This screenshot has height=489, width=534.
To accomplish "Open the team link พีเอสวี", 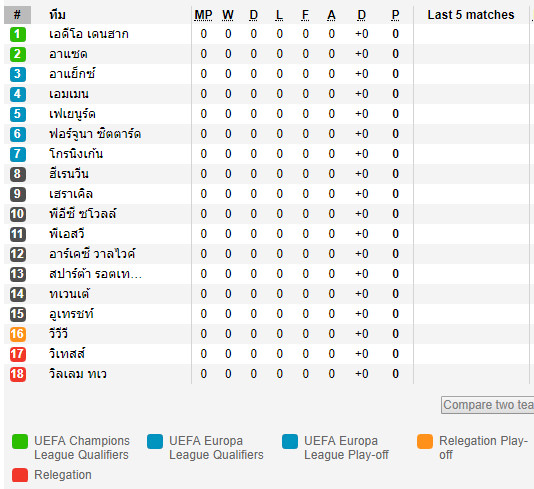I will (66, 234).
